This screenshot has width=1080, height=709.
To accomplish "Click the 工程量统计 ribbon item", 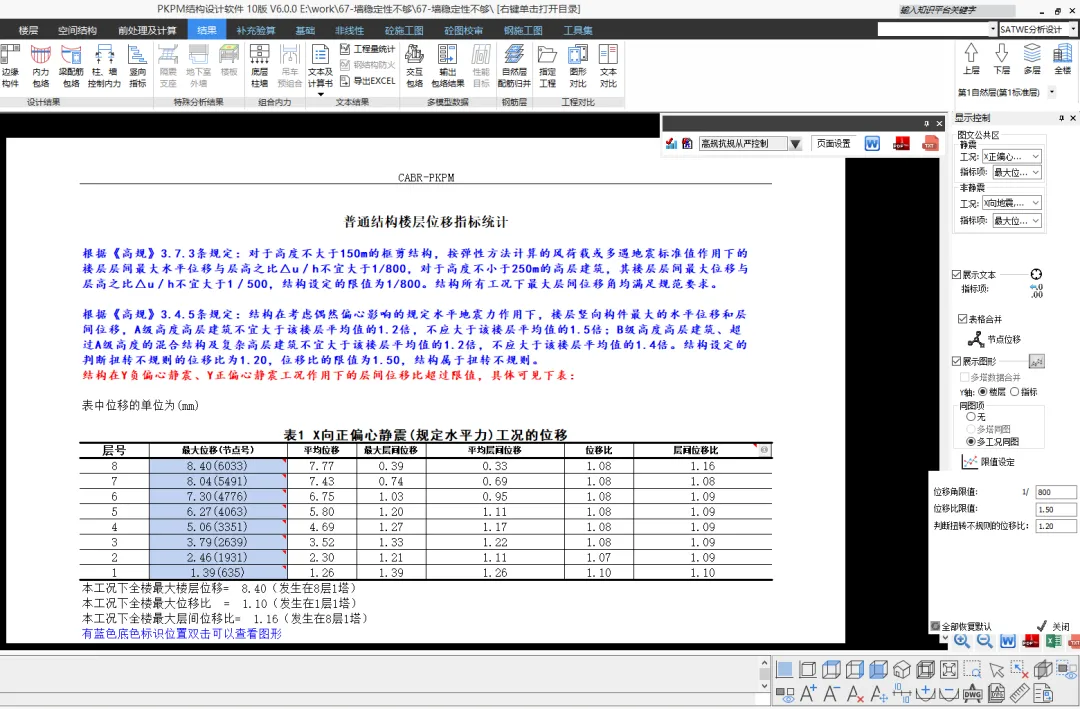I will click(x=368, y=49).
